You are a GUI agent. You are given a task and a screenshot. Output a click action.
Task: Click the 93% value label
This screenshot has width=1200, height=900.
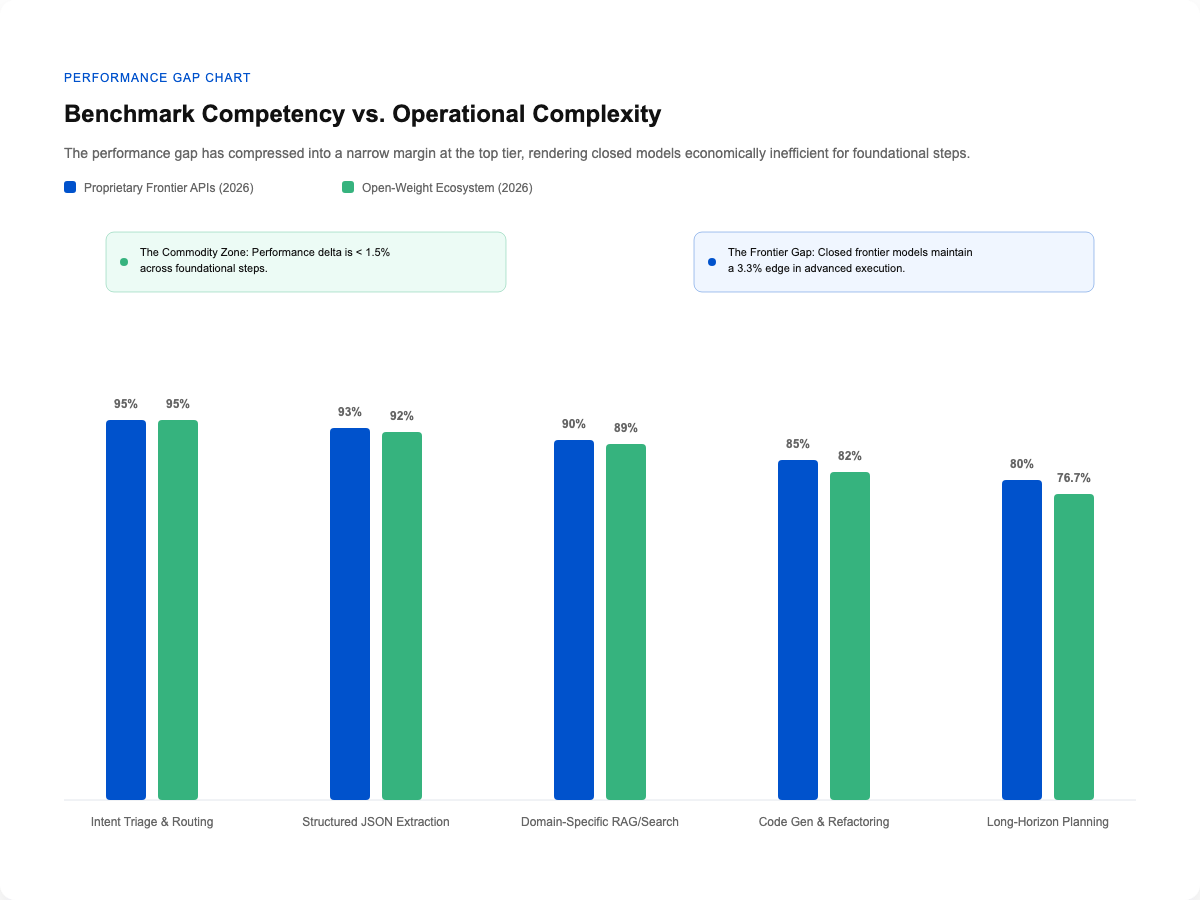350,412
